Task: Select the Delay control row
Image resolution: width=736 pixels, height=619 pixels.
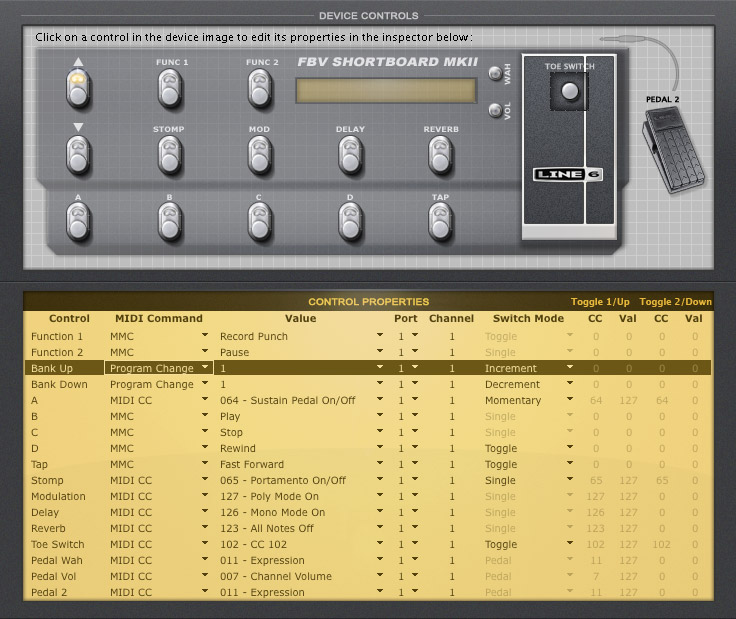Action: (x=368, y=512)
